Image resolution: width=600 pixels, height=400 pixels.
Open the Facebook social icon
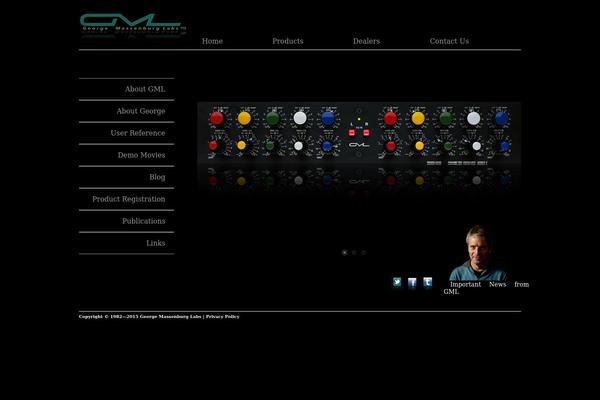pos(412,283)
